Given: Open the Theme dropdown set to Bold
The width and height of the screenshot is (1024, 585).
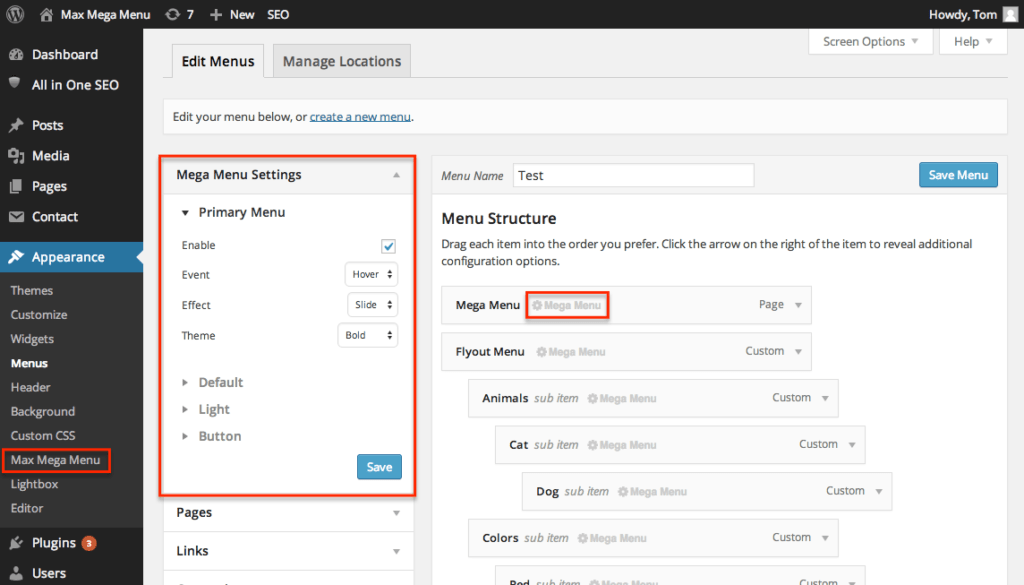Looking at the screenshot, I should (x=368, y=335).
